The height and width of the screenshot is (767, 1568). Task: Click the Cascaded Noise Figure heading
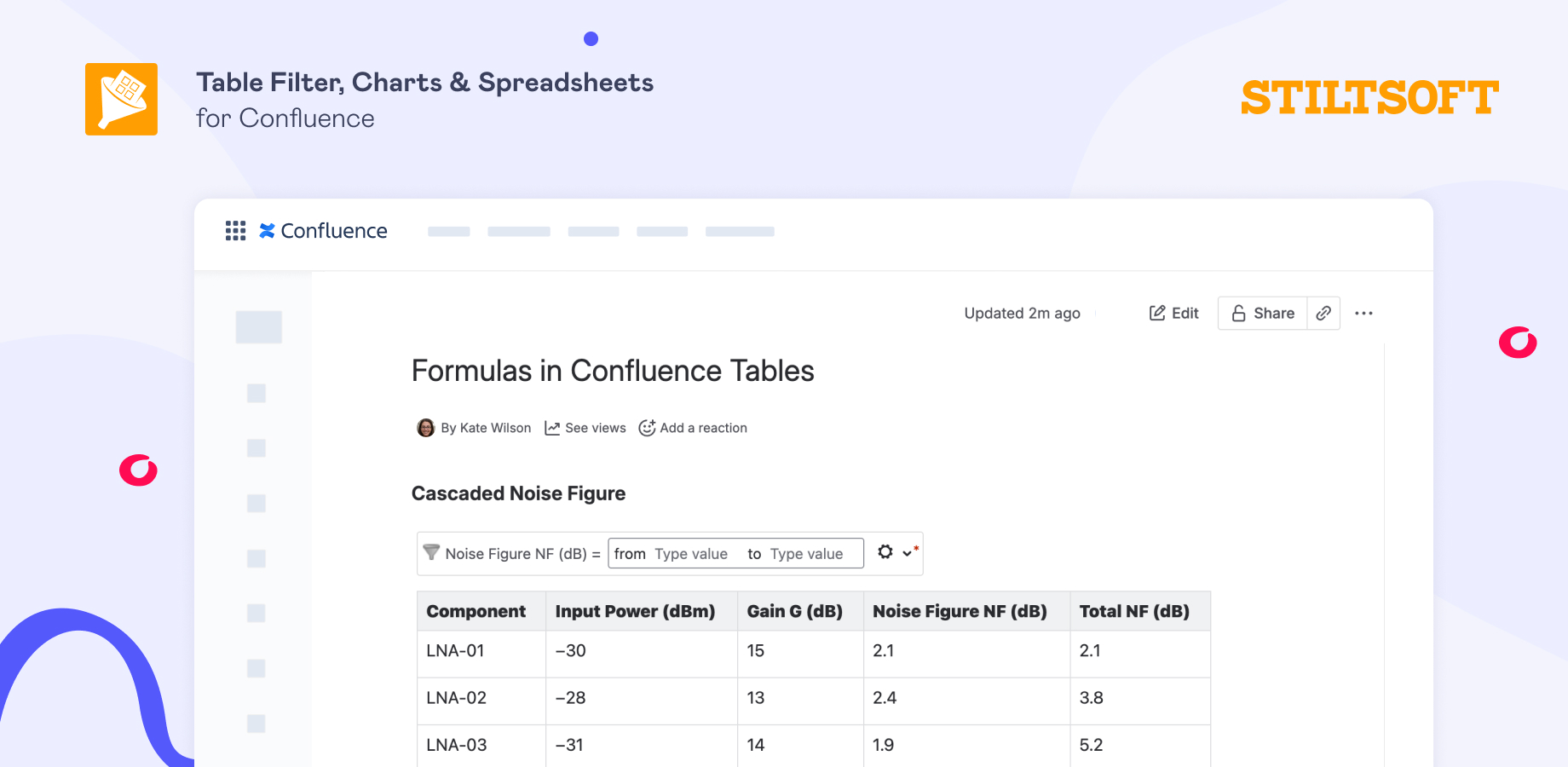click(518, 493)
